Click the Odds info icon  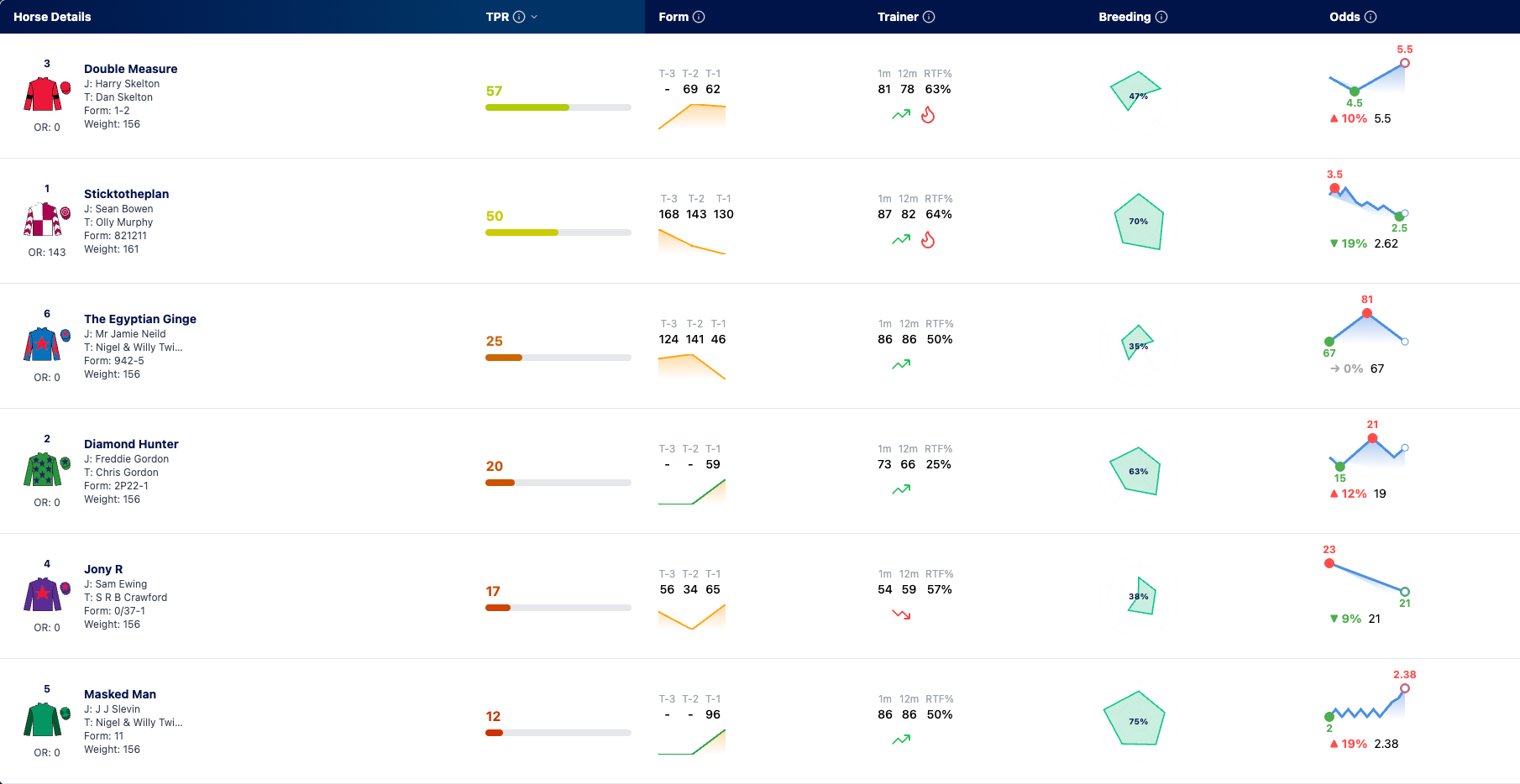click(1371, 17)
